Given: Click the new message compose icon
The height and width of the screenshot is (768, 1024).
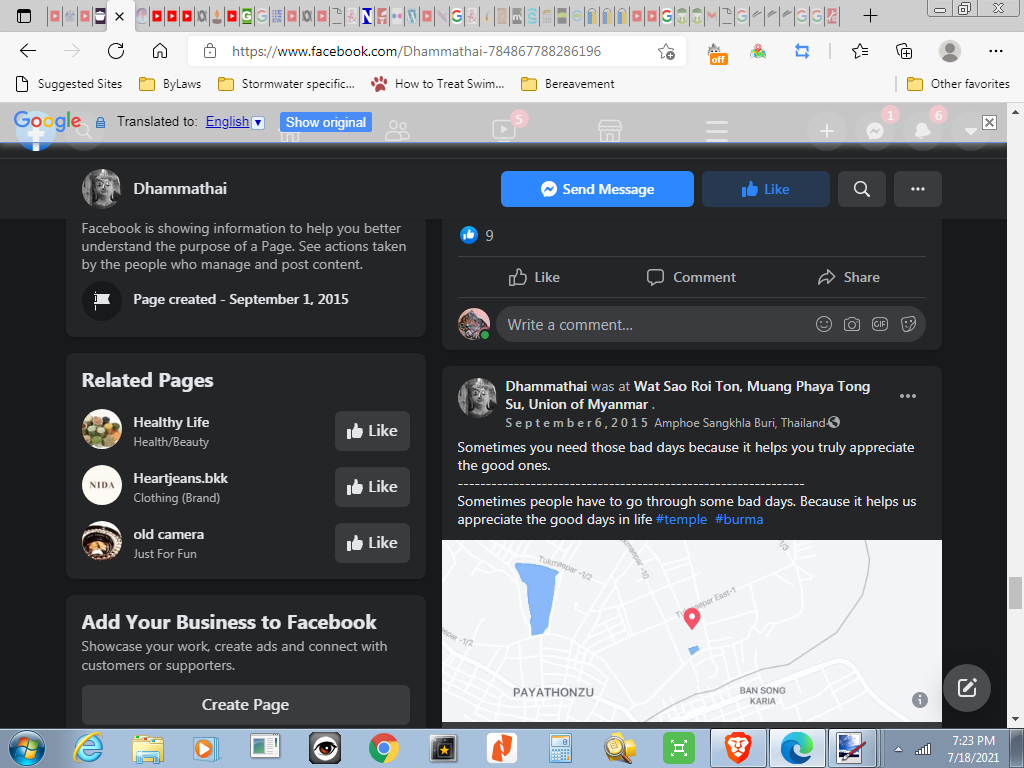Looking at the screenshot, I should coord(967,688).
